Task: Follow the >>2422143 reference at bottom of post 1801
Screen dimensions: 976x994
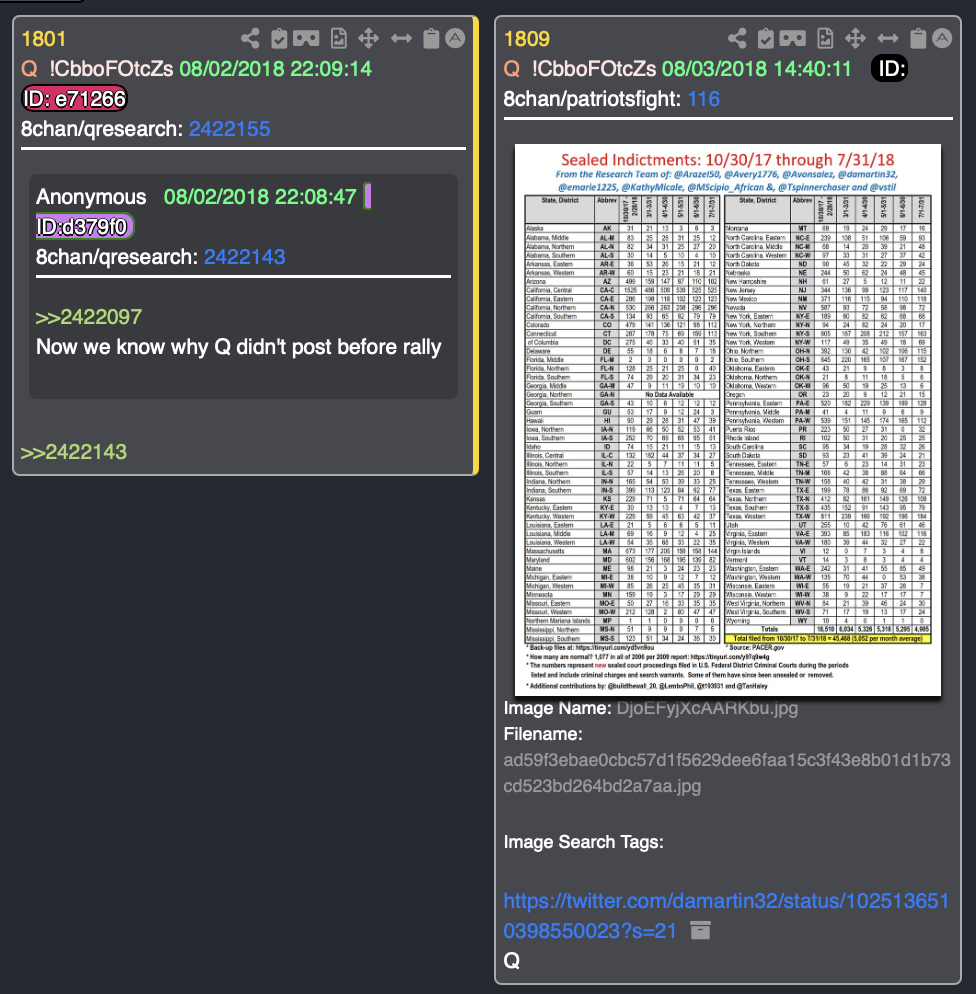Action: (74, 451)
